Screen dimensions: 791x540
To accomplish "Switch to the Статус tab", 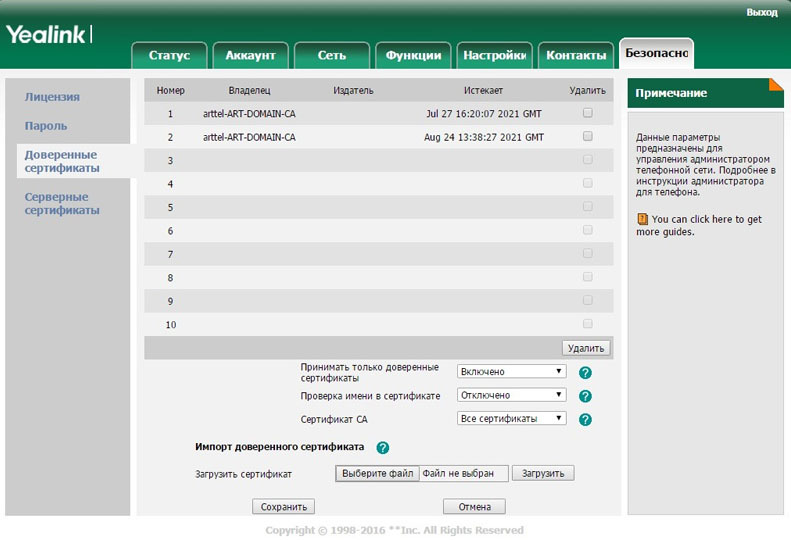I will pyautogui.click(x=169, y=55).
